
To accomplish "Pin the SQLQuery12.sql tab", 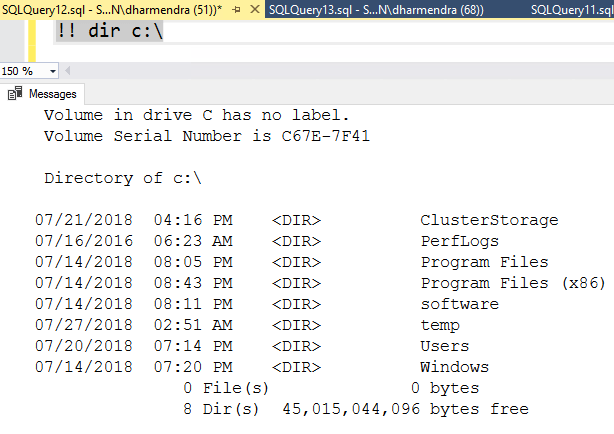I will [237, 9].
